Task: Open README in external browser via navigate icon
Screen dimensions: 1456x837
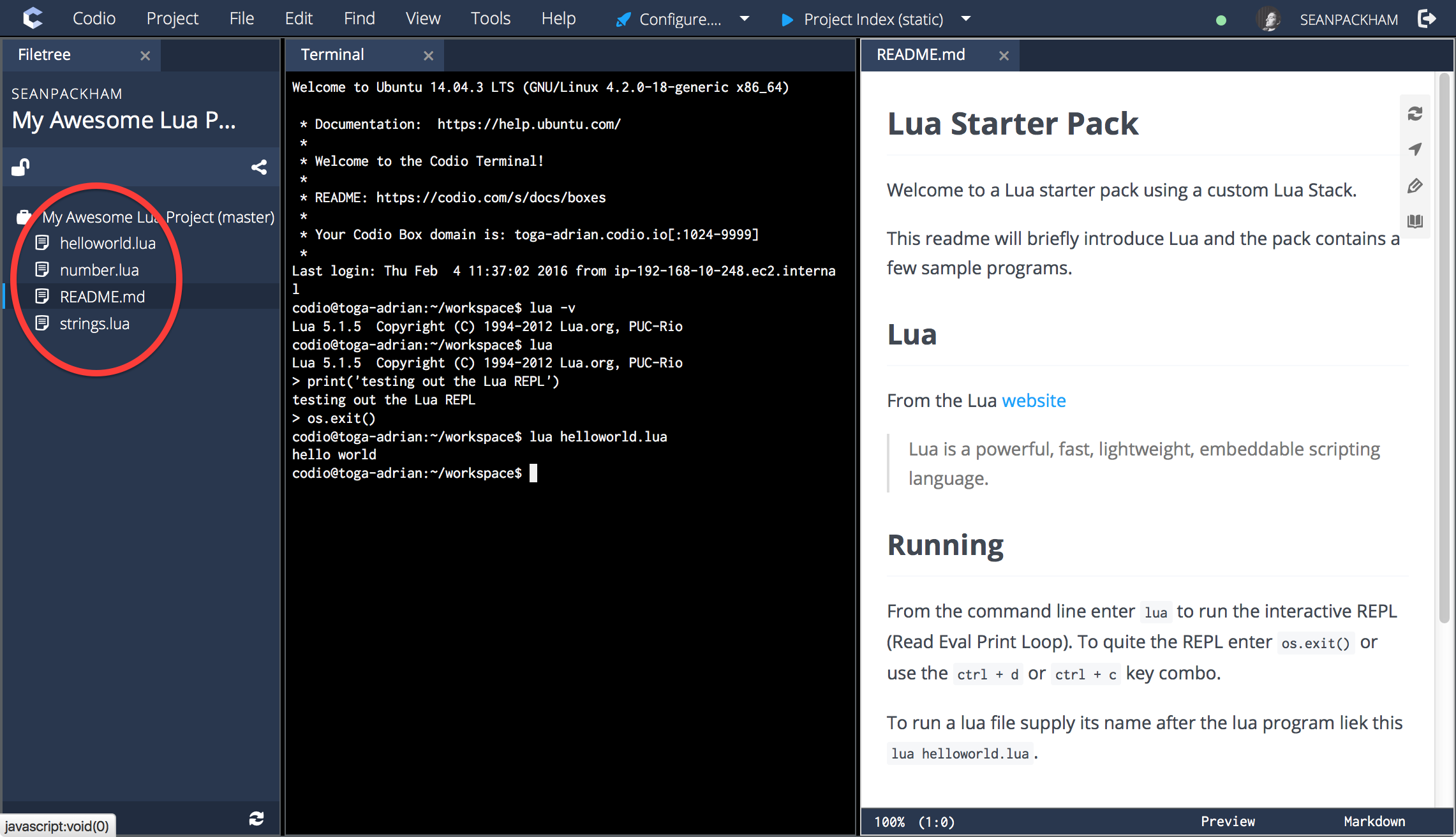Action: coord(1415,149)
